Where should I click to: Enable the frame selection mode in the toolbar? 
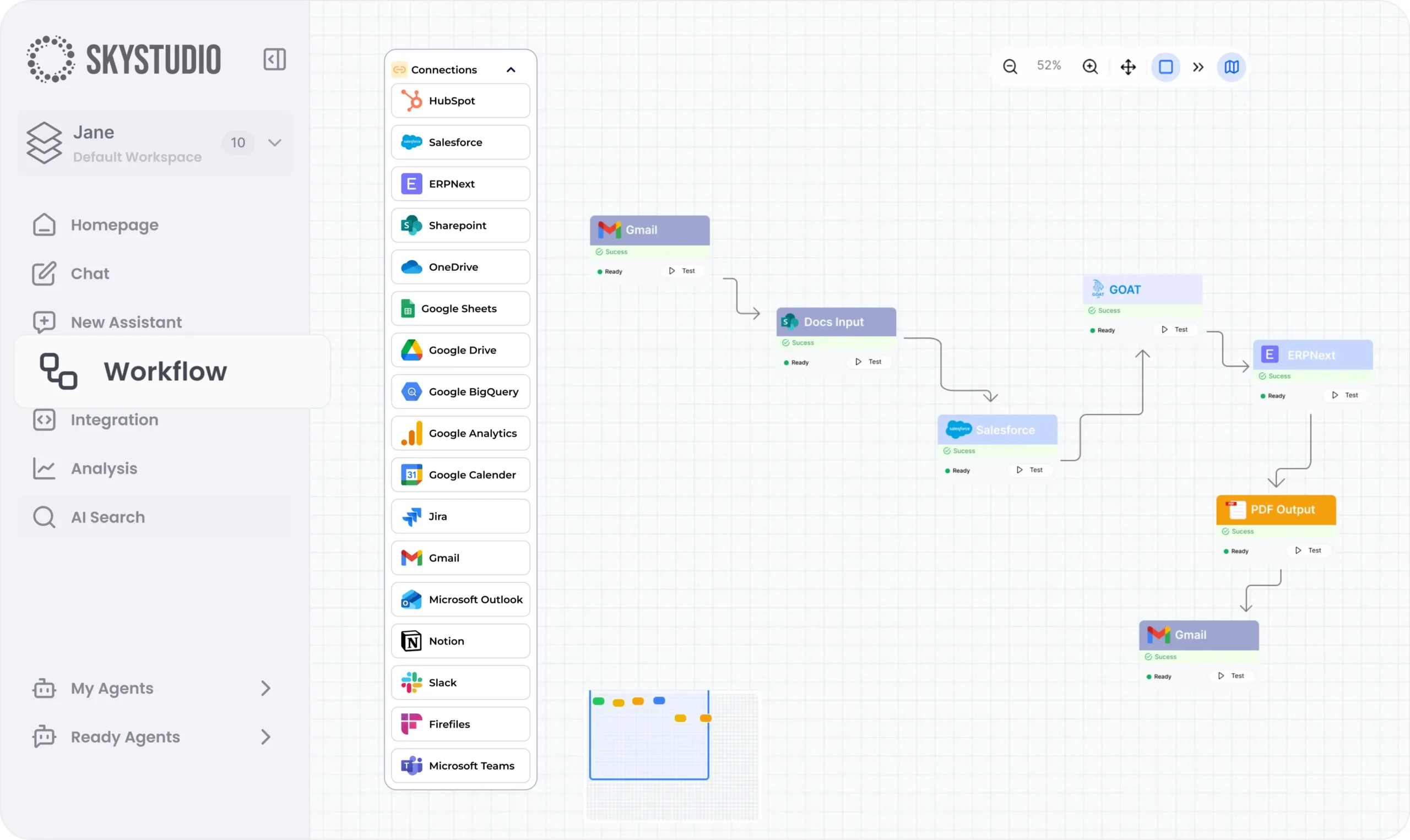point(1166,67)
